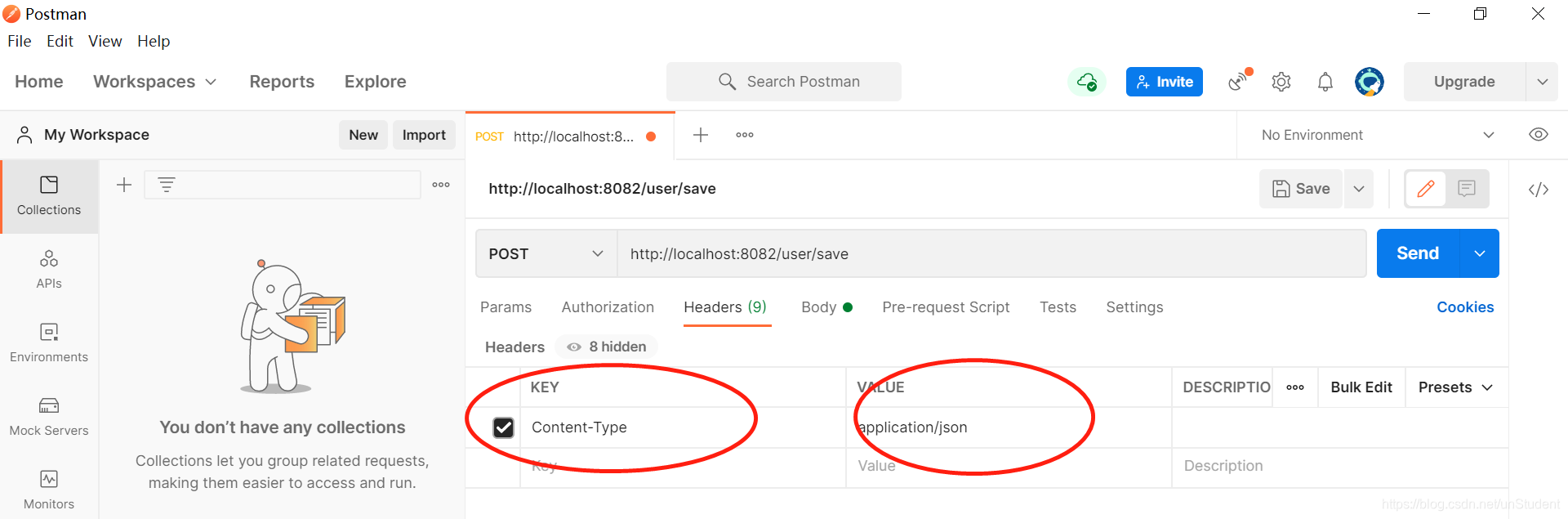The width and height of the screenshot is (1568, 519).
Task: Open collections options three-dot menu
Action: pyautogui.click(x=441, y=185)
